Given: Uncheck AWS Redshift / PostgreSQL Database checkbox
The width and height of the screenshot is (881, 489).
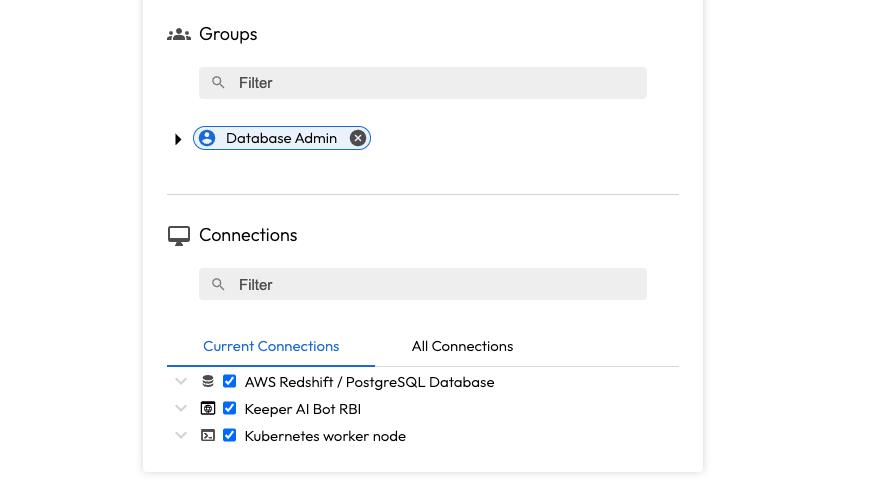Looking at the screenshot, I should click(230, 382).
